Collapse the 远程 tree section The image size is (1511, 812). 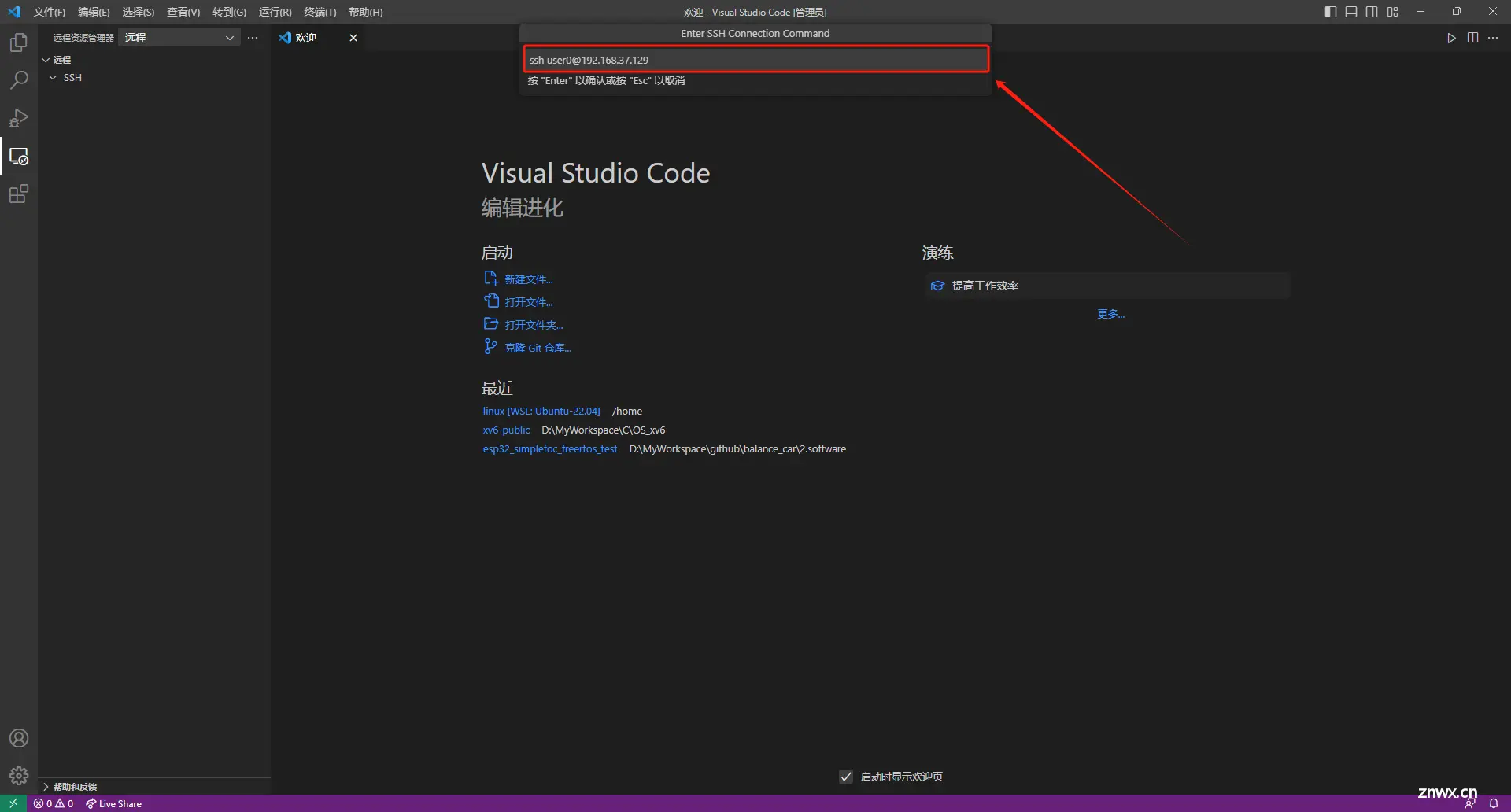(x=46, y=60)
